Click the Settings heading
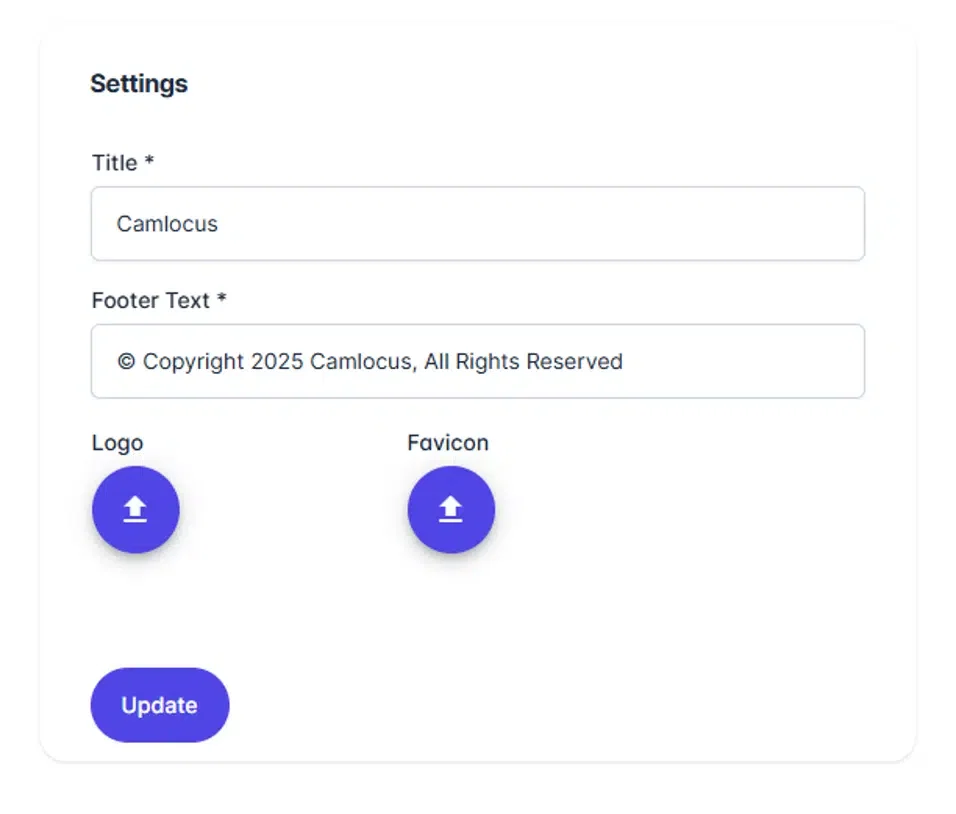The image size is (956, 814). [139, 84]
